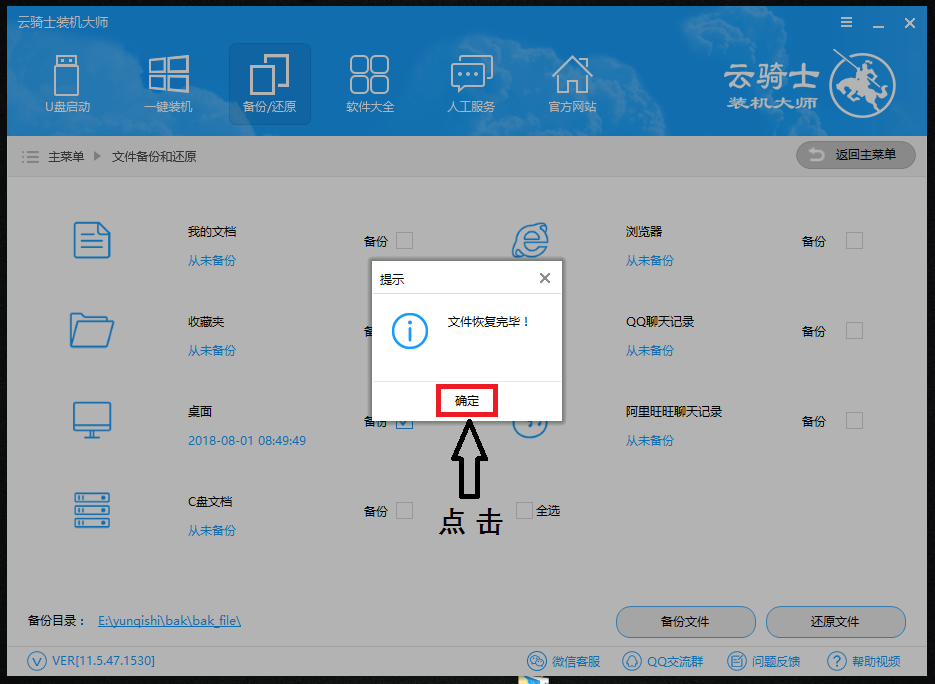Image resolution: width=935 pixels, height=684 pixels.
Task: Click the info icon in the dialog
Action: [410, 331]
